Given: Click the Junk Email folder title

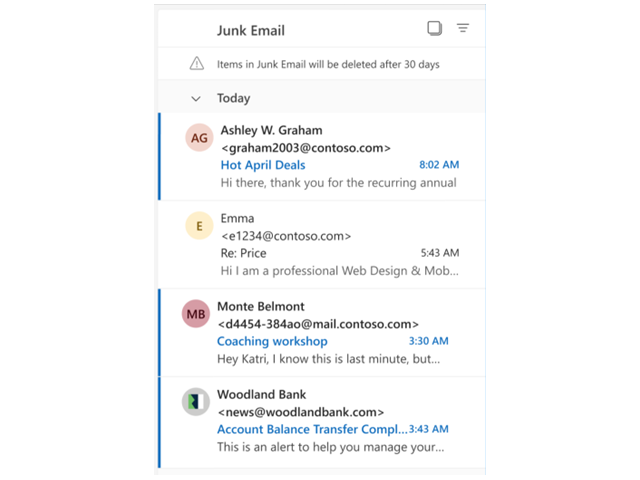Looking at the screenshot, I should click(251, 30).
